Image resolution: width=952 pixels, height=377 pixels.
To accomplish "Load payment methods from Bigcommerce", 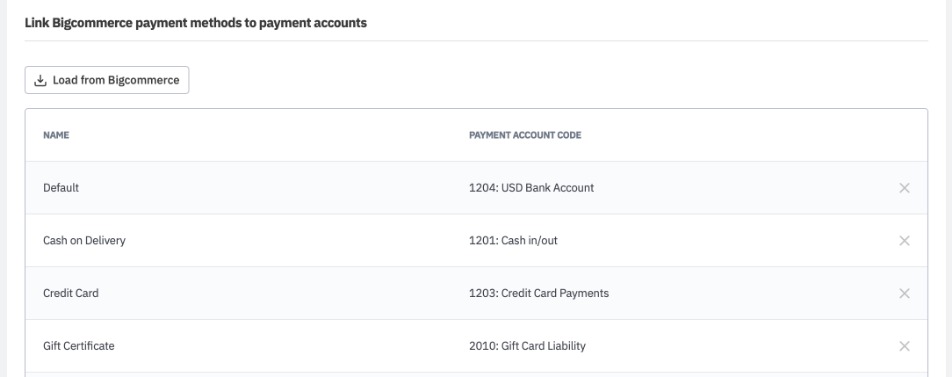I will [107, 80].
